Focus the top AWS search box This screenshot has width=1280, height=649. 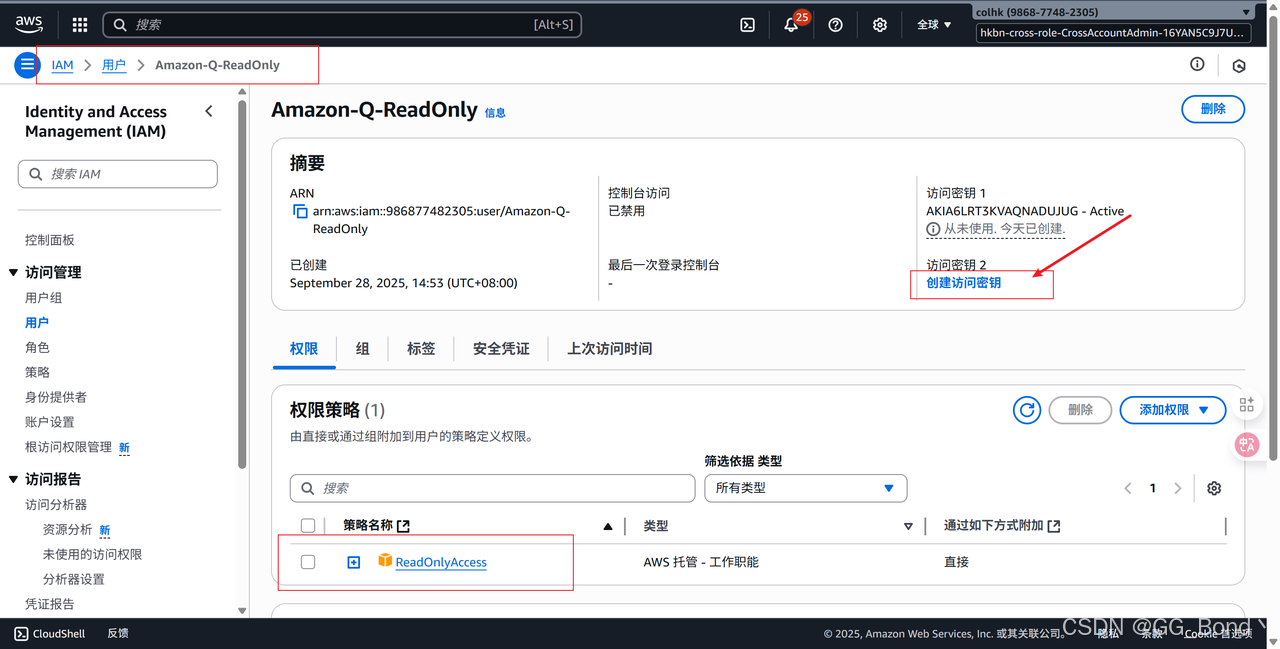click(x=342, y=25)
